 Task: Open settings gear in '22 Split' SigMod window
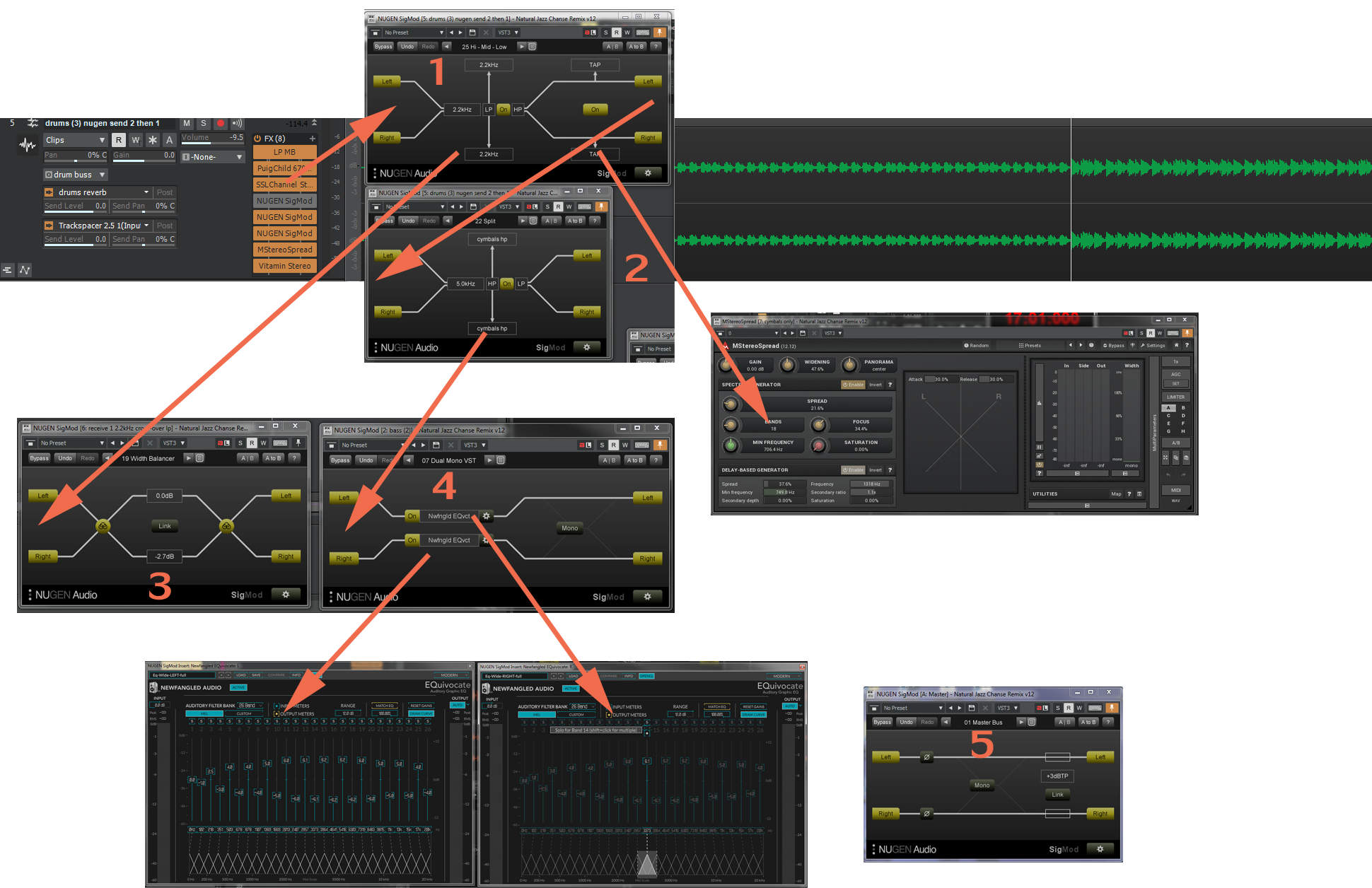point(586,347)
